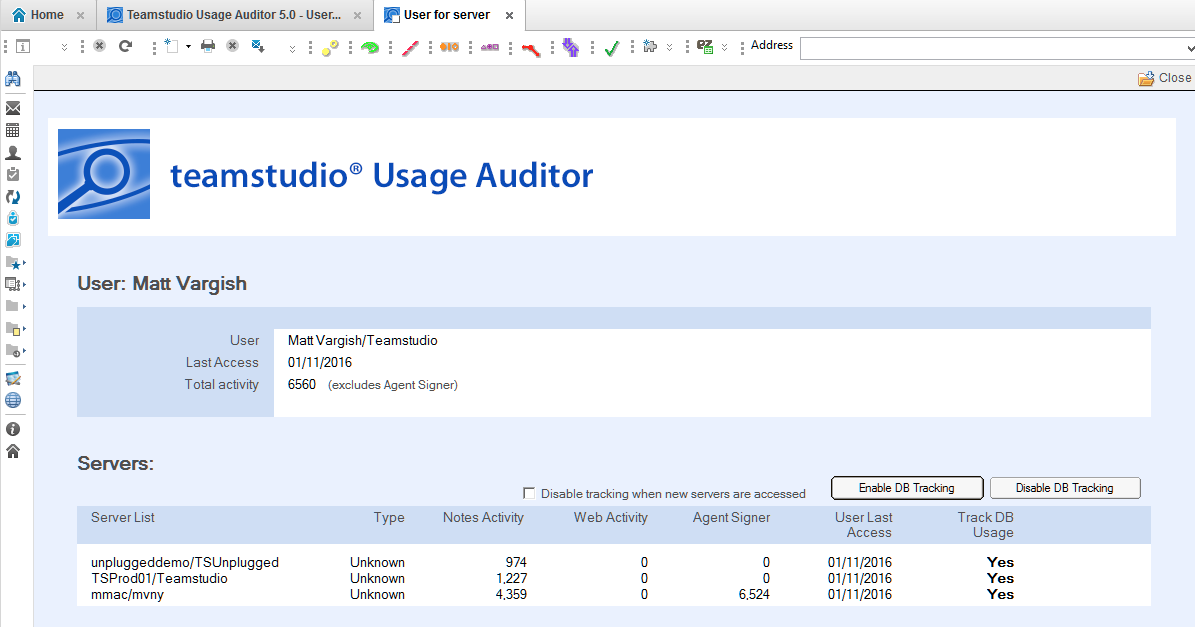Screen dimensions: 1195x627
Task: Click the orange circles toolbar icon
Action: coord(450,47)
